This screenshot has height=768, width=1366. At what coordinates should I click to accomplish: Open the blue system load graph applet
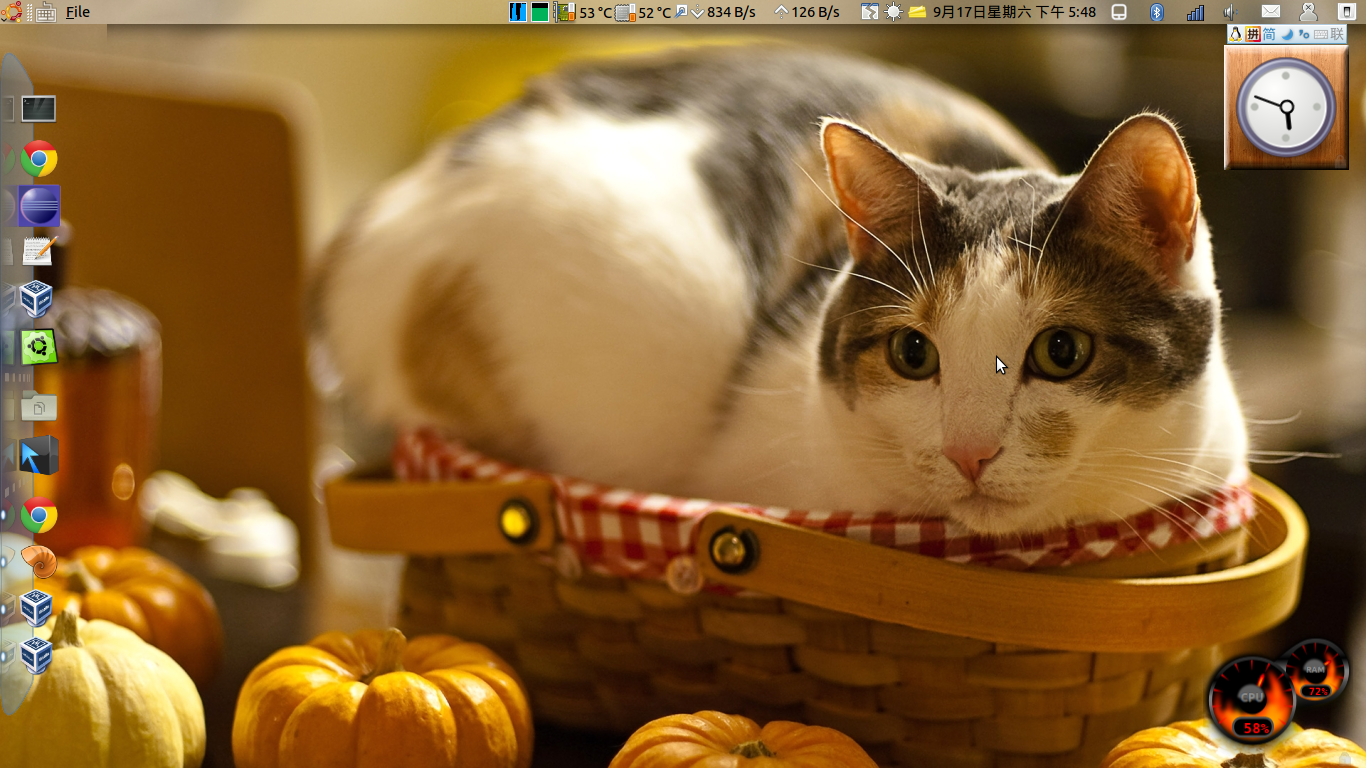[518, 12]
